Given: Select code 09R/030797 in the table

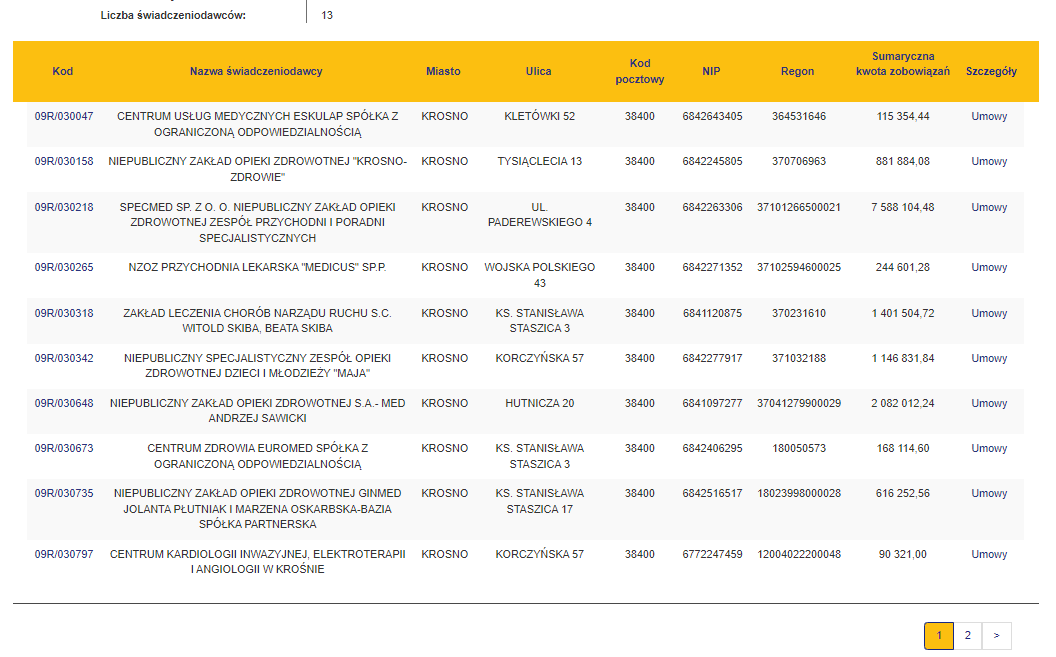Looking at the screenshot, I should 63,554.
